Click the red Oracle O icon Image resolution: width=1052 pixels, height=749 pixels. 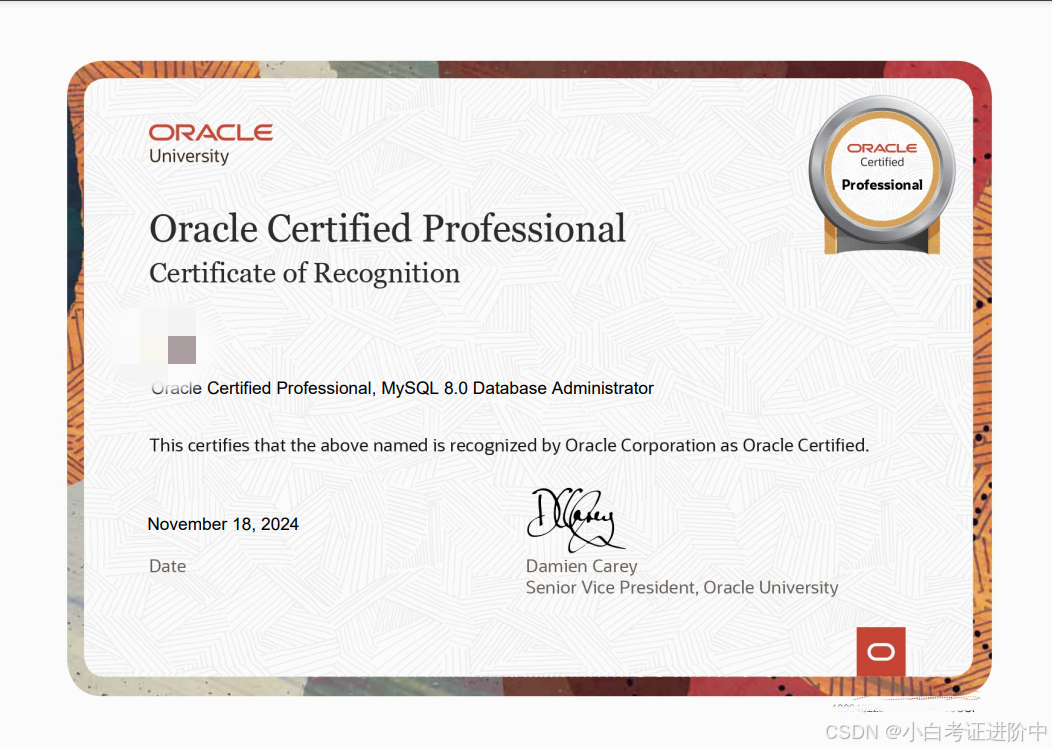[881, 652]
